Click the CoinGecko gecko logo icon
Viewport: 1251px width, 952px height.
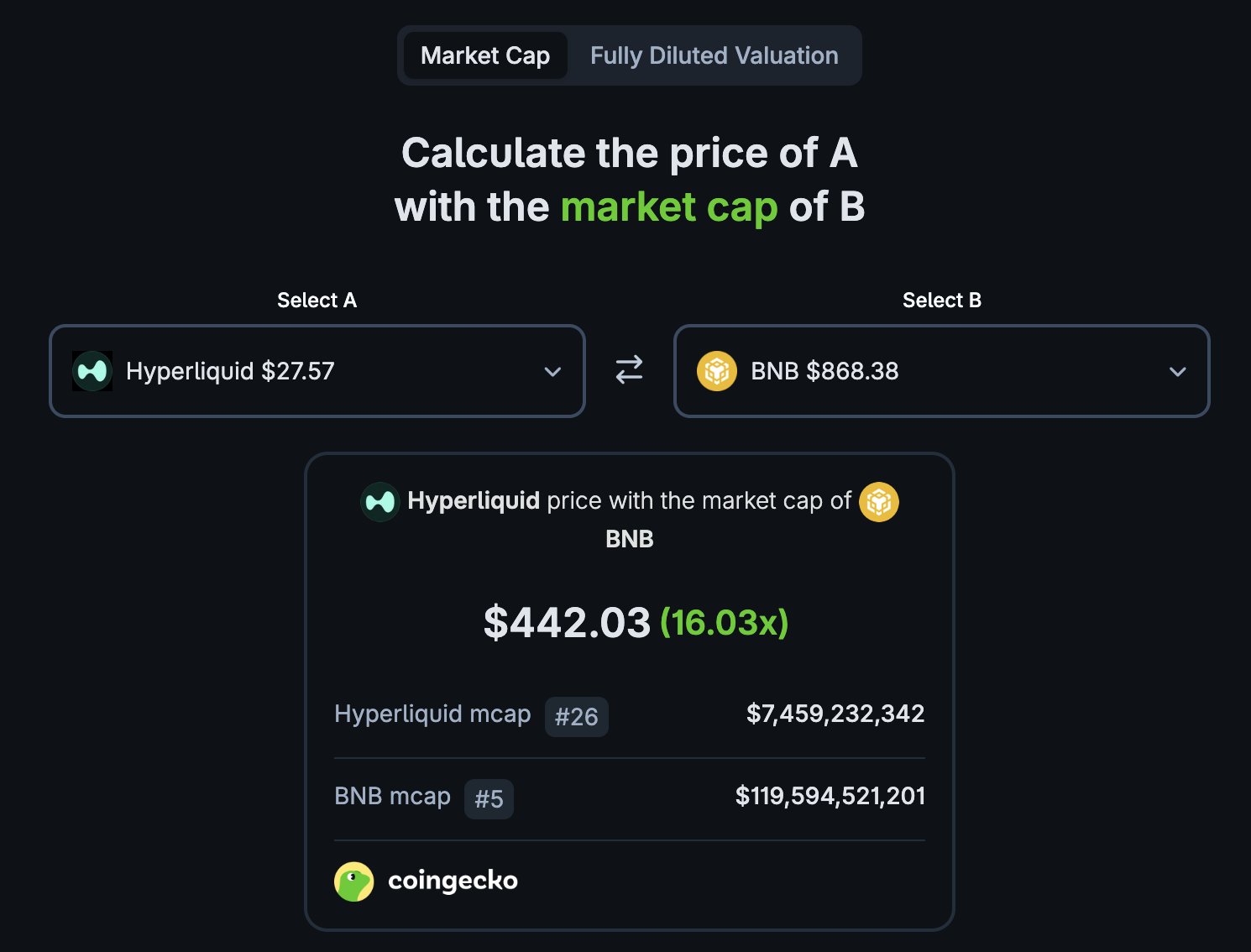pyautogui.click(x=354, y=881)
